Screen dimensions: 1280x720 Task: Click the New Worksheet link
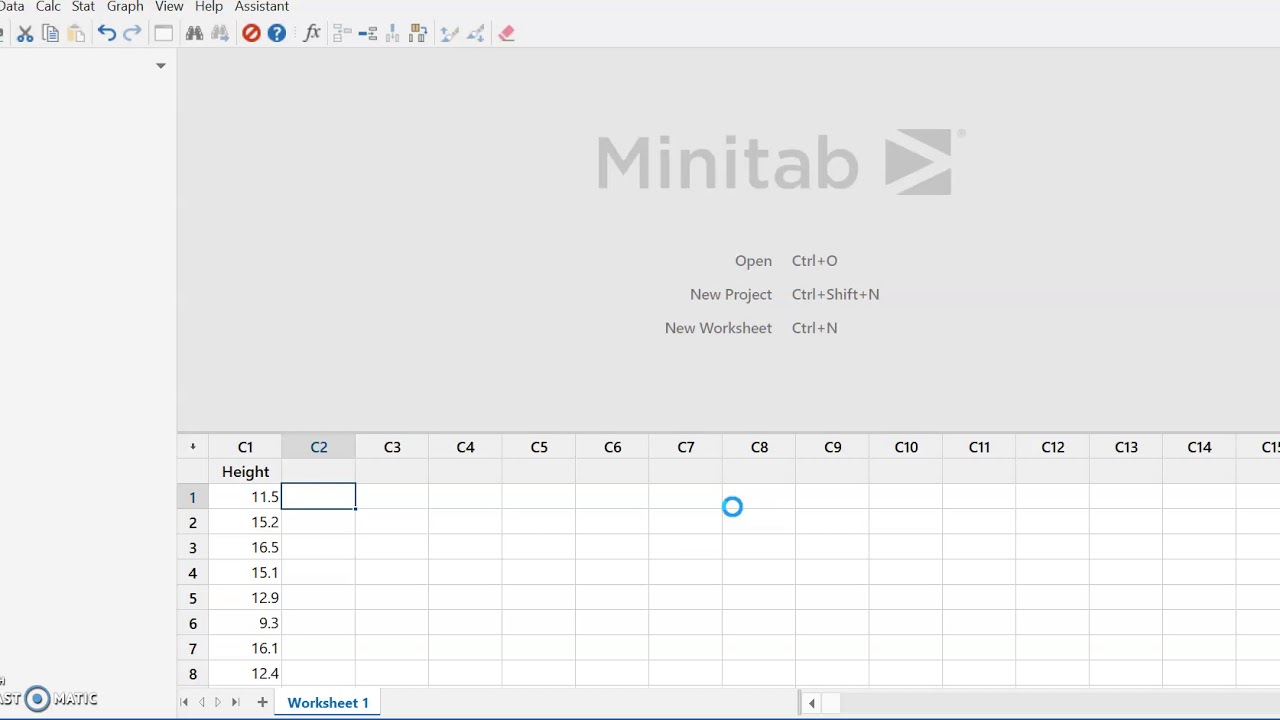(718, 328)
